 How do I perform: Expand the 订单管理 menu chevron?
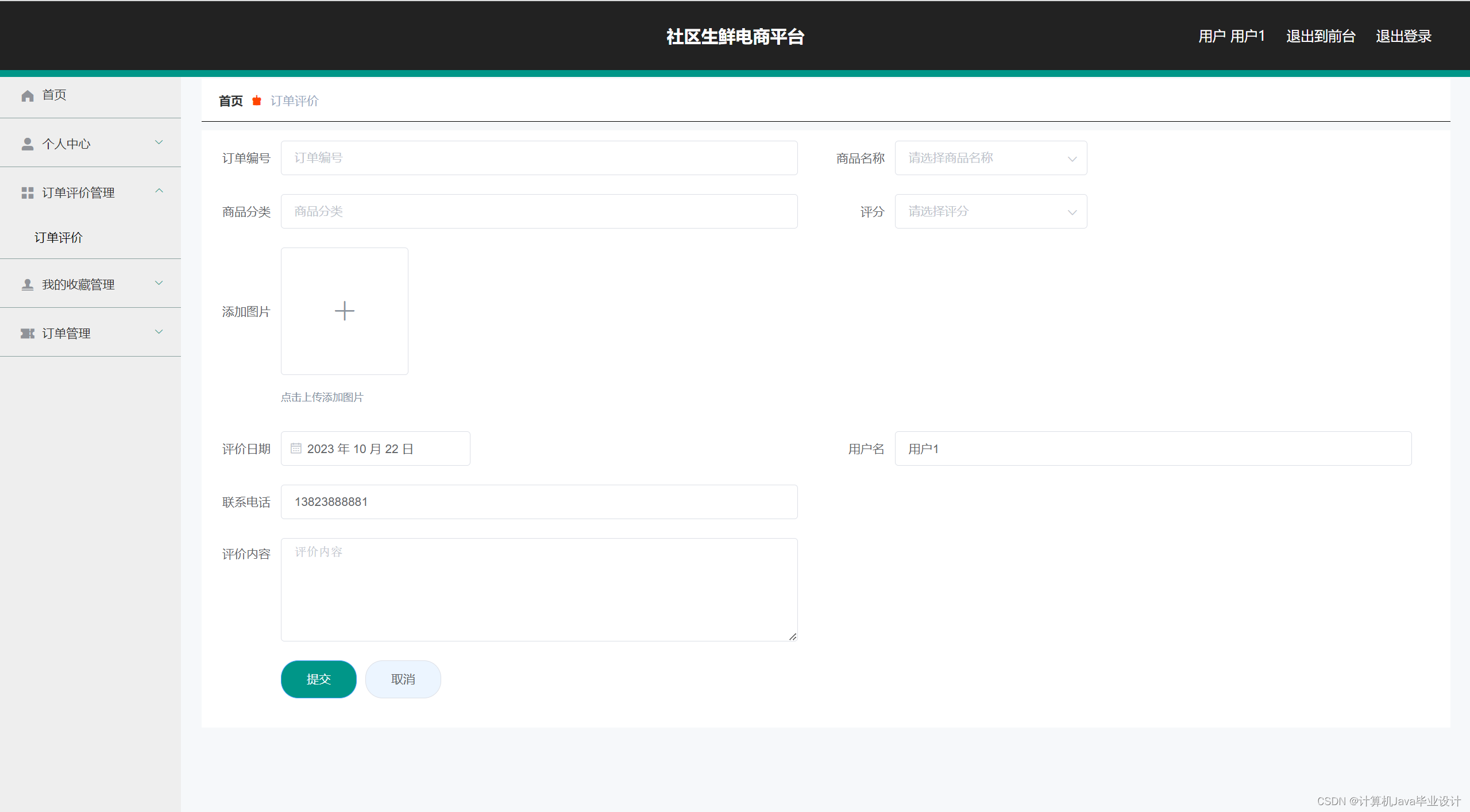tap(159, 332)
